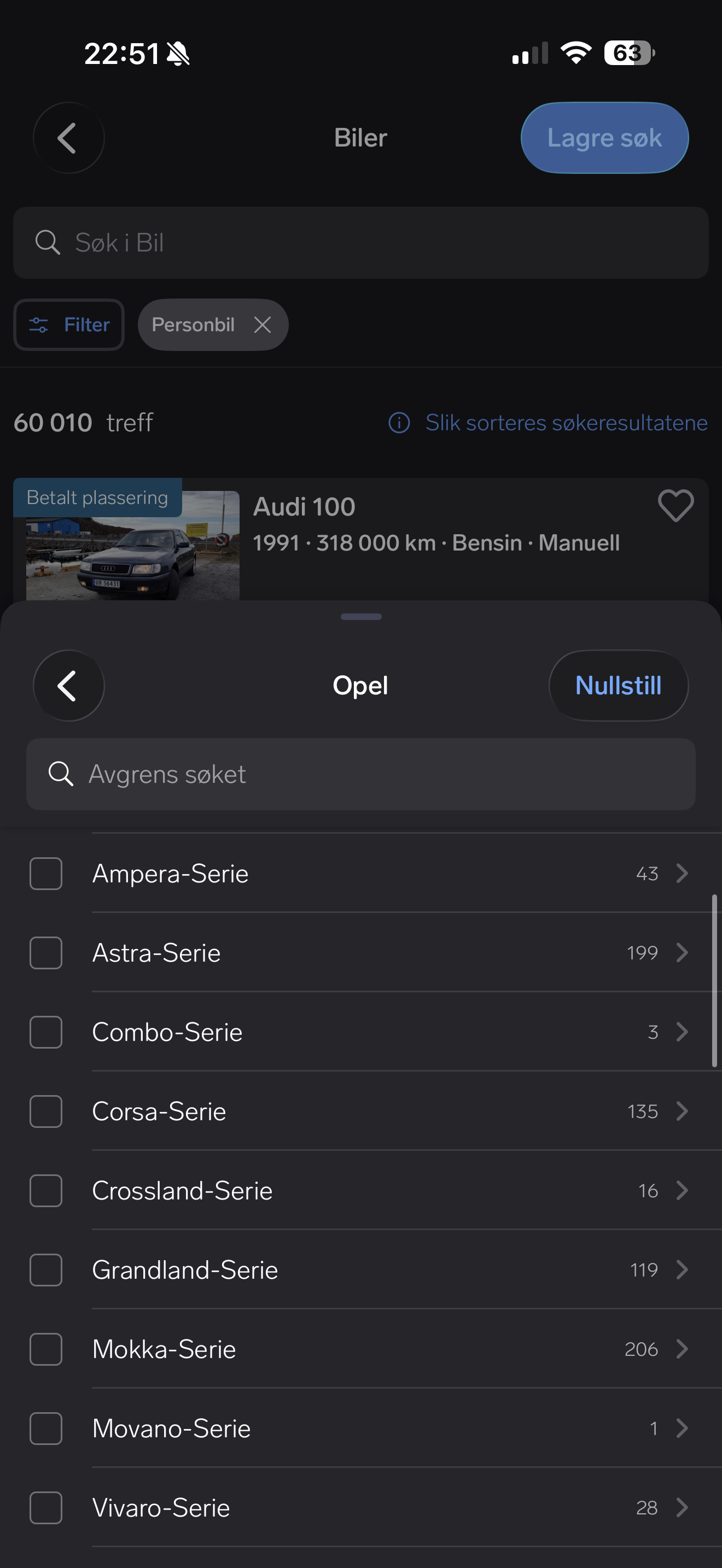Select the Corsa-Serie checkbox

point(46,1111)
